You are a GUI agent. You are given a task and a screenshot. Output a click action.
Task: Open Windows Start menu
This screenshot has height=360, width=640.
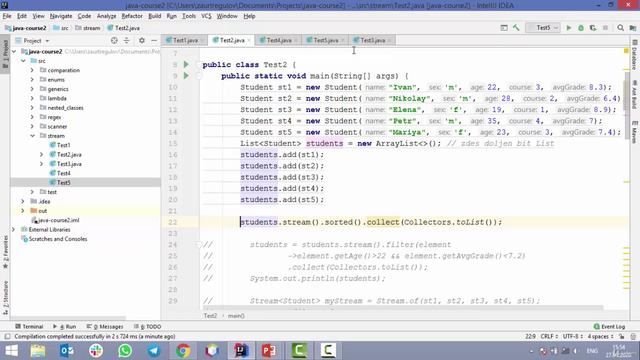coord(11,351)
